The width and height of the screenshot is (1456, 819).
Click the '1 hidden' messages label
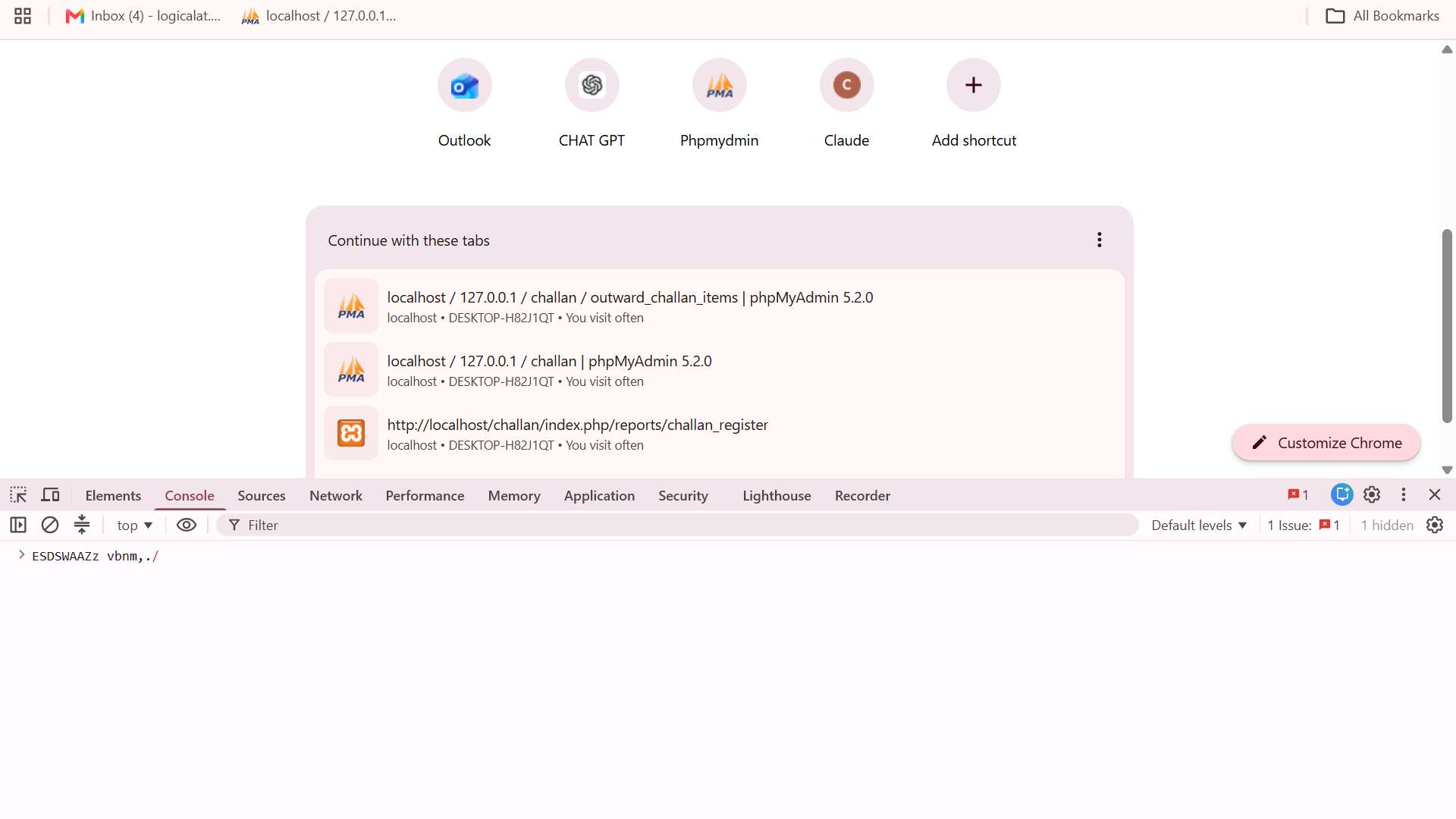[1387, 526]
